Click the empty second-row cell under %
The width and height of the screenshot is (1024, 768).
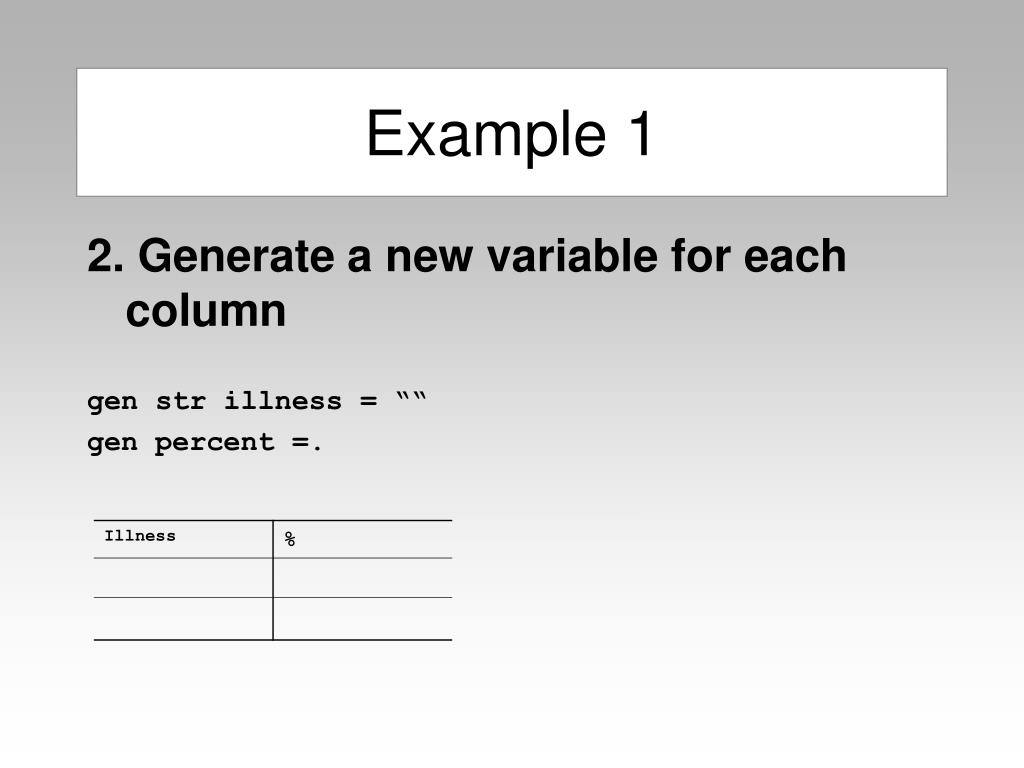point(362,618)
